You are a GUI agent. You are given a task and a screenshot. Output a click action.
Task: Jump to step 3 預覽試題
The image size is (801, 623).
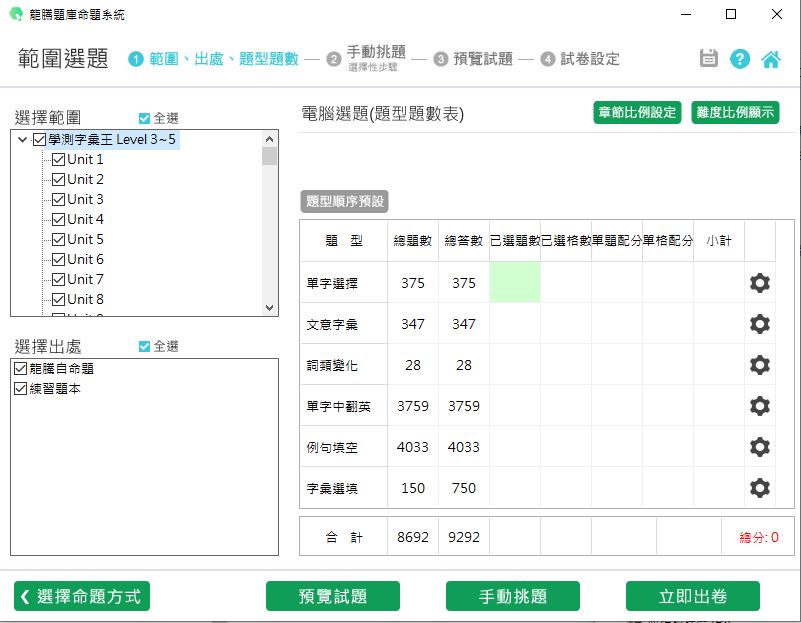[473, 59]
